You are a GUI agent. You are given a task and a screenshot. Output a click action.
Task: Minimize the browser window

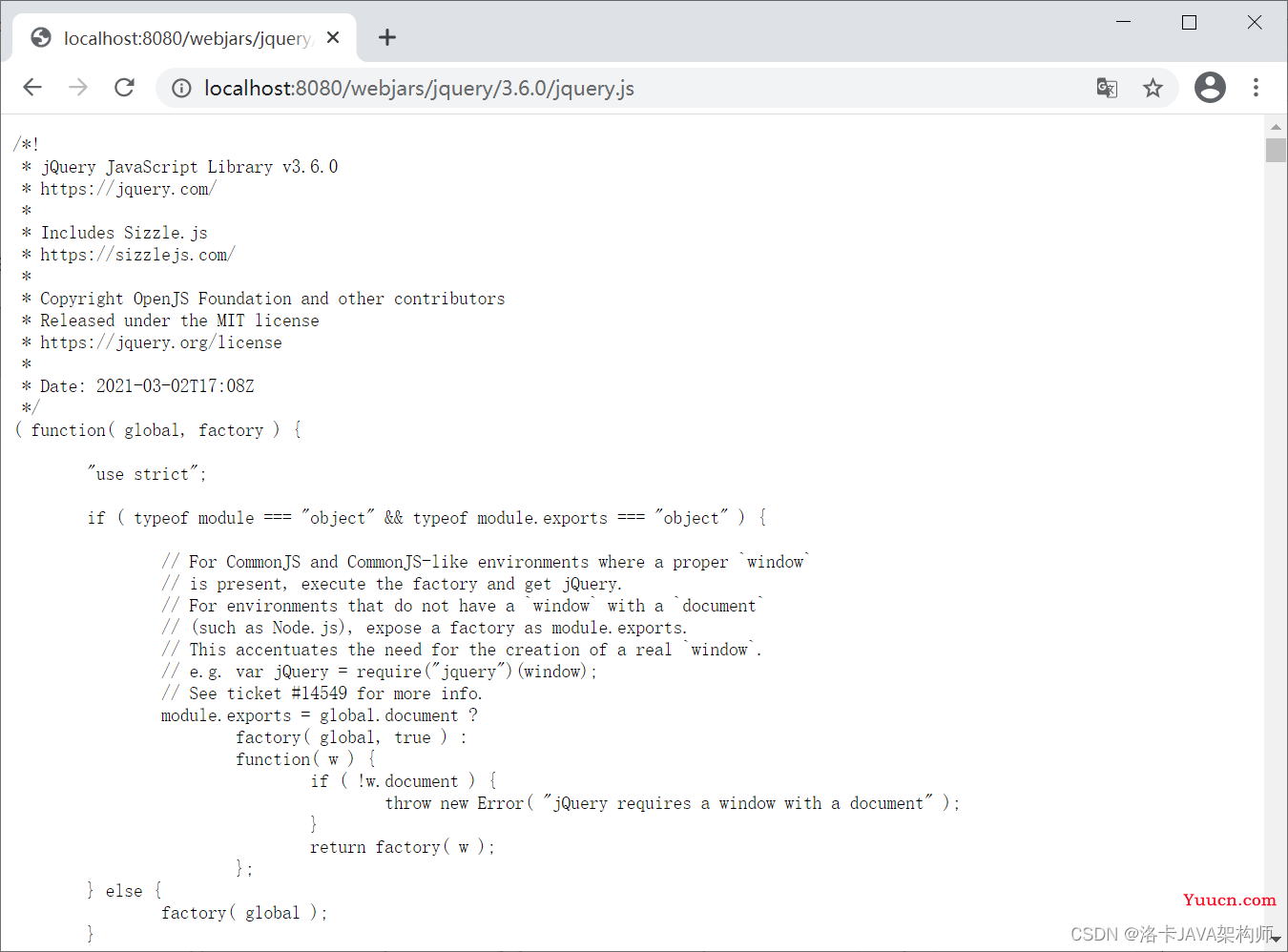pos(1123,22)
